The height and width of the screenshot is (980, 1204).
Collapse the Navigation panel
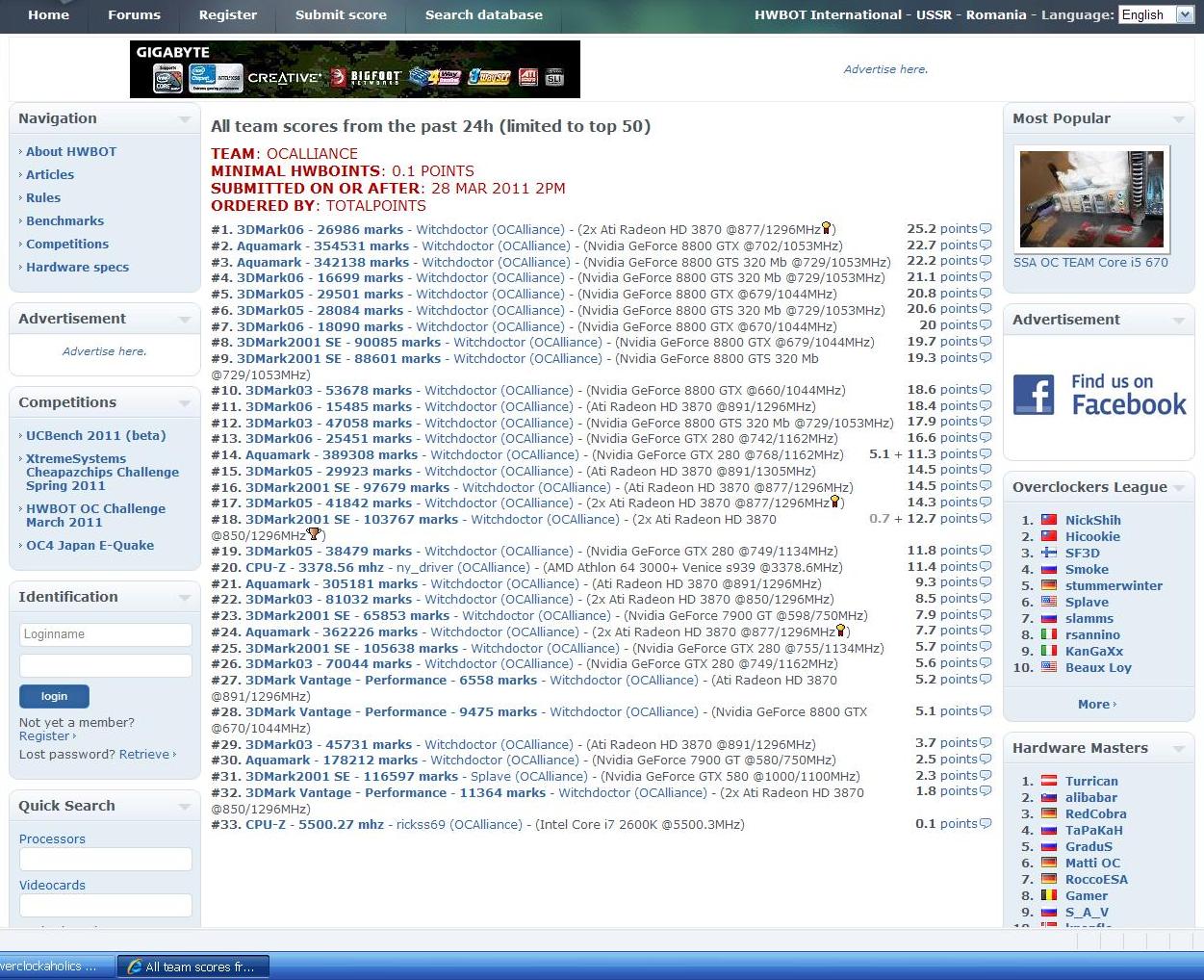coord(184,119)
